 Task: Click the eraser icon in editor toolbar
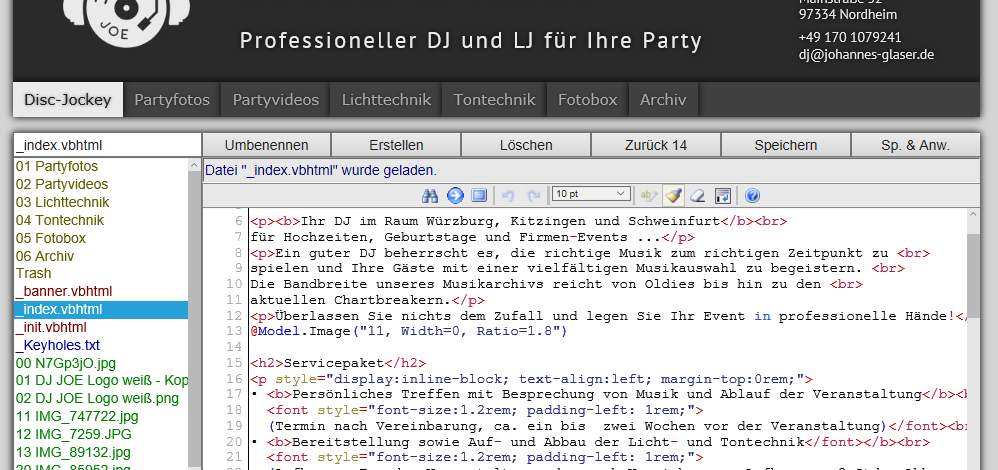(698, 195)
